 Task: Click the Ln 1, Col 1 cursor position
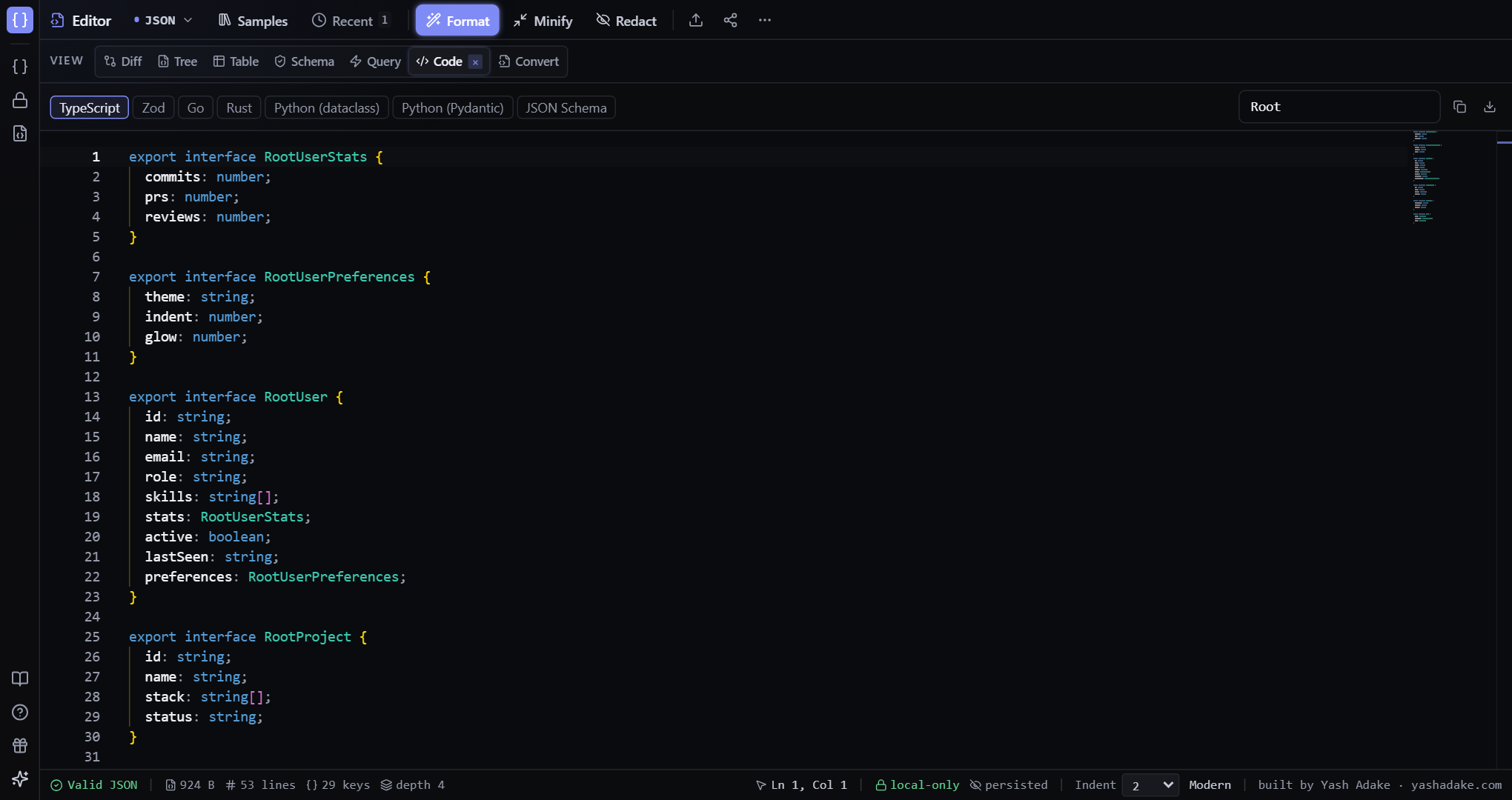801,785
